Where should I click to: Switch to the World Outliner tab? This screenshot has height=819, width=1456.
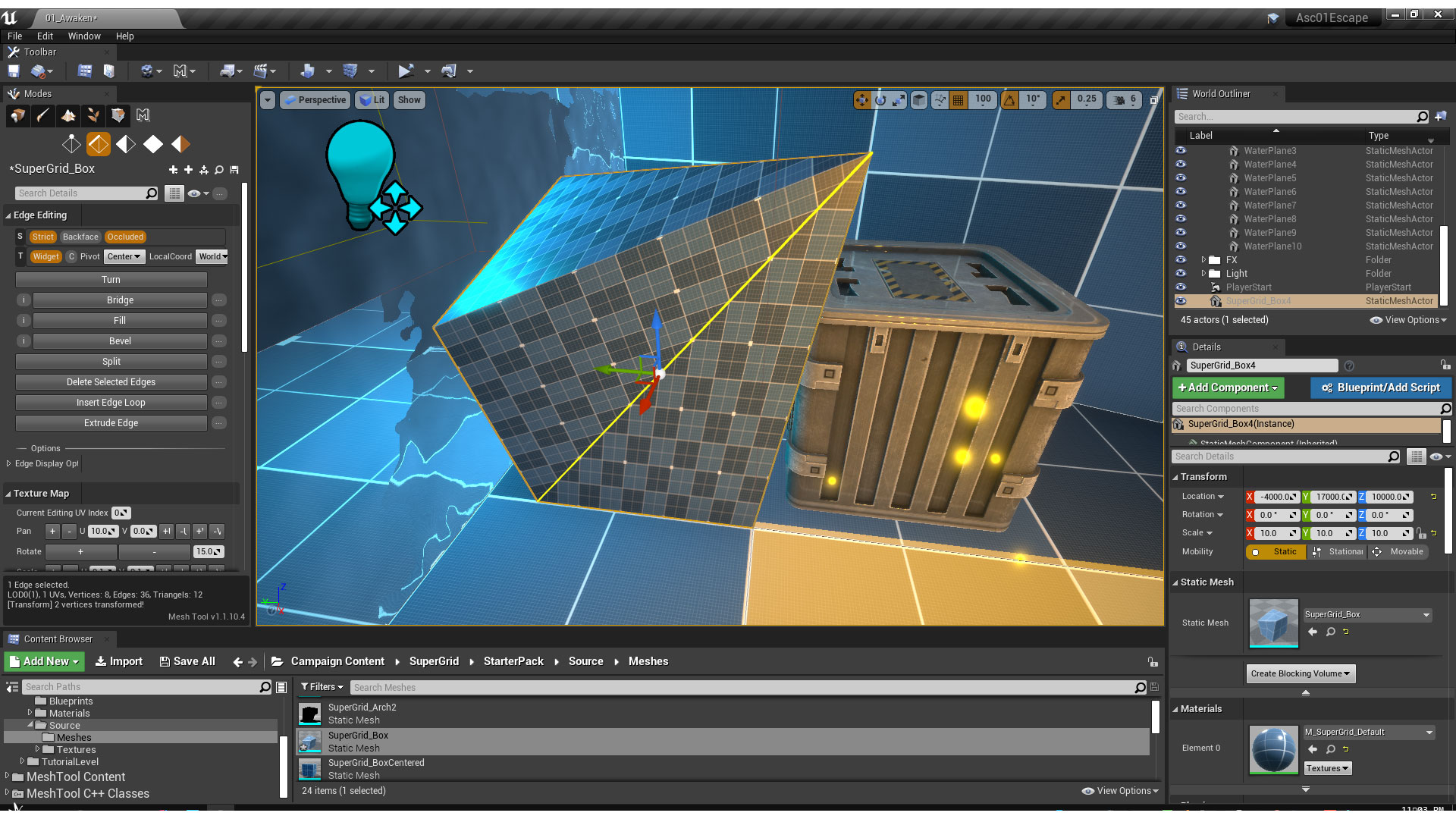pyautogui.click(x=1221, y=94)
